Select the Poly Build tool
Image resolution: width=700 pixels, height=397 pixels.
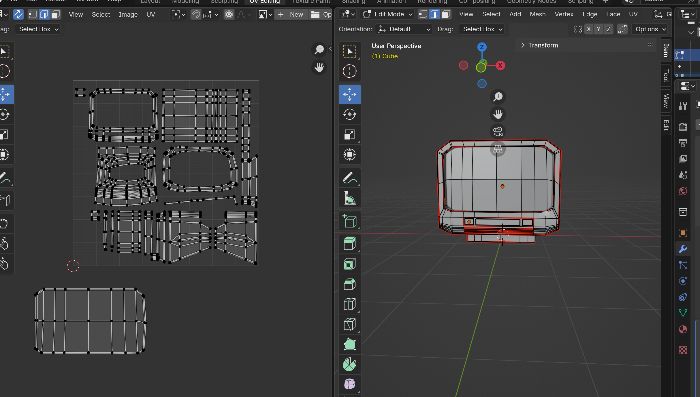[x=350, y=344]
